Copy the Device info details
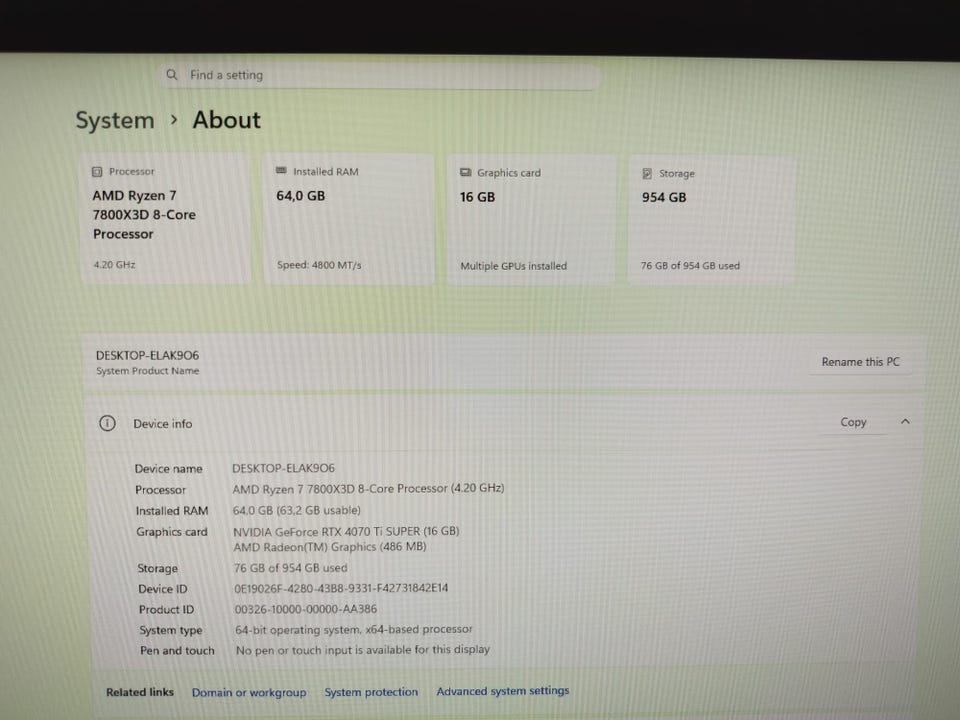Viewport: 960px width, 720px height. click(x=853, y=422)
